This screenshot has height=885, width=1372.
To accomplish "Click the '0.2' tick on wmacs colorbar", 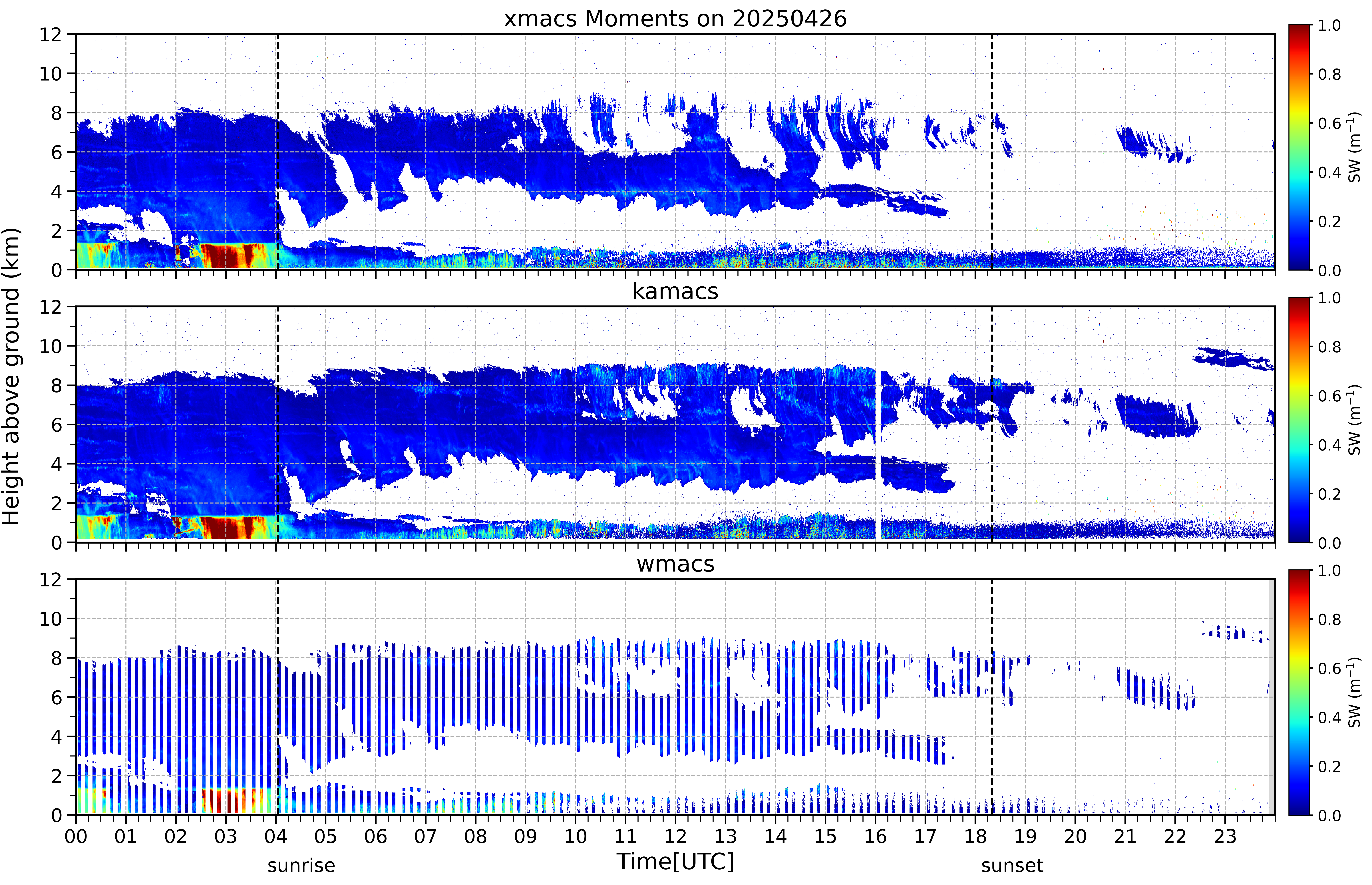I will click(x=1329, y=767).
